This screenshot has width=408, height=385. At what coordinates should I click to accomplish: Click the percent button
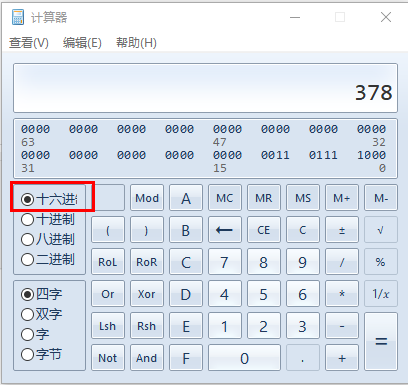[x=381, y=262]
